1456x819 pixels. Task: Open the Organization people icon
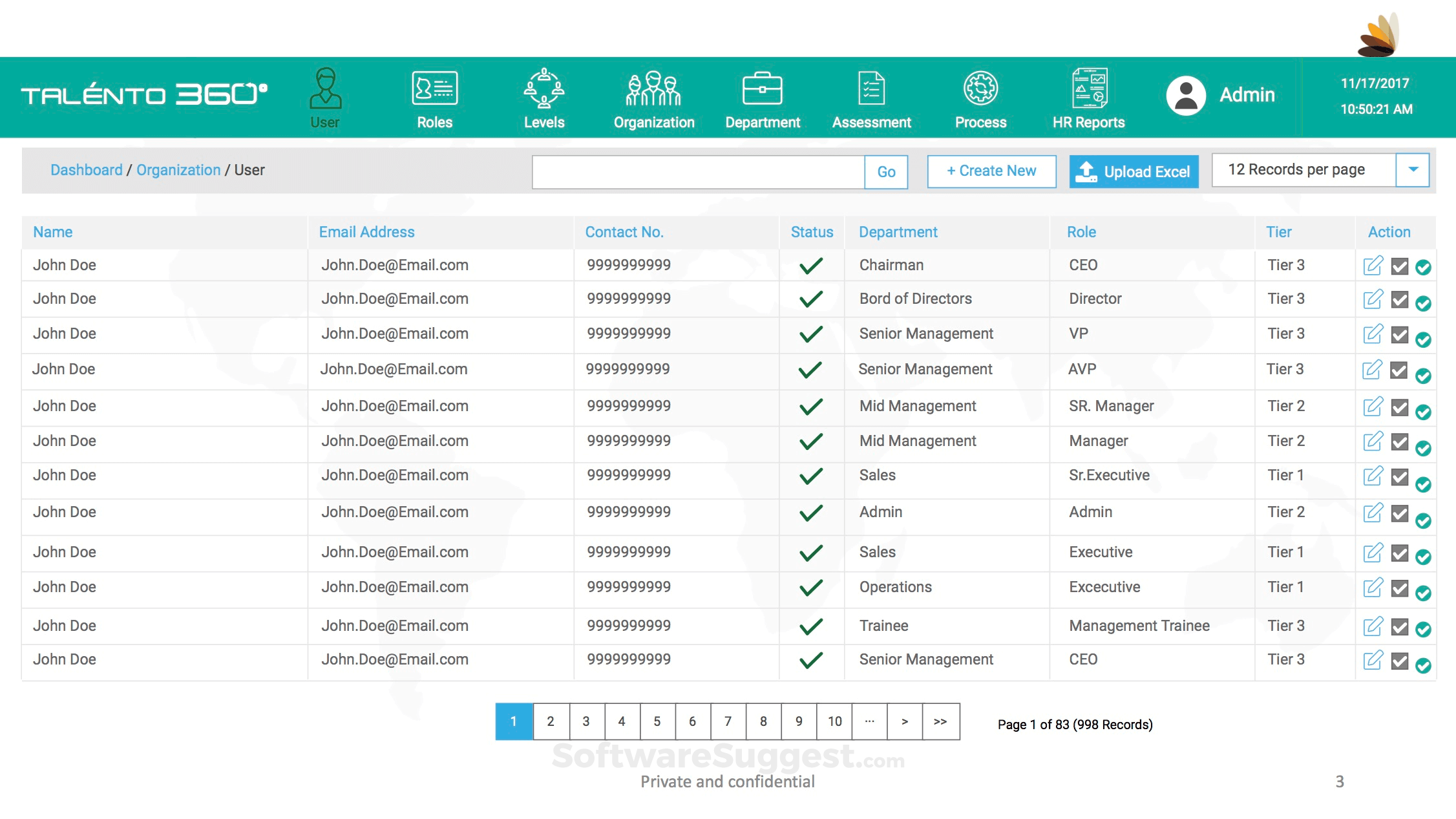653,89
